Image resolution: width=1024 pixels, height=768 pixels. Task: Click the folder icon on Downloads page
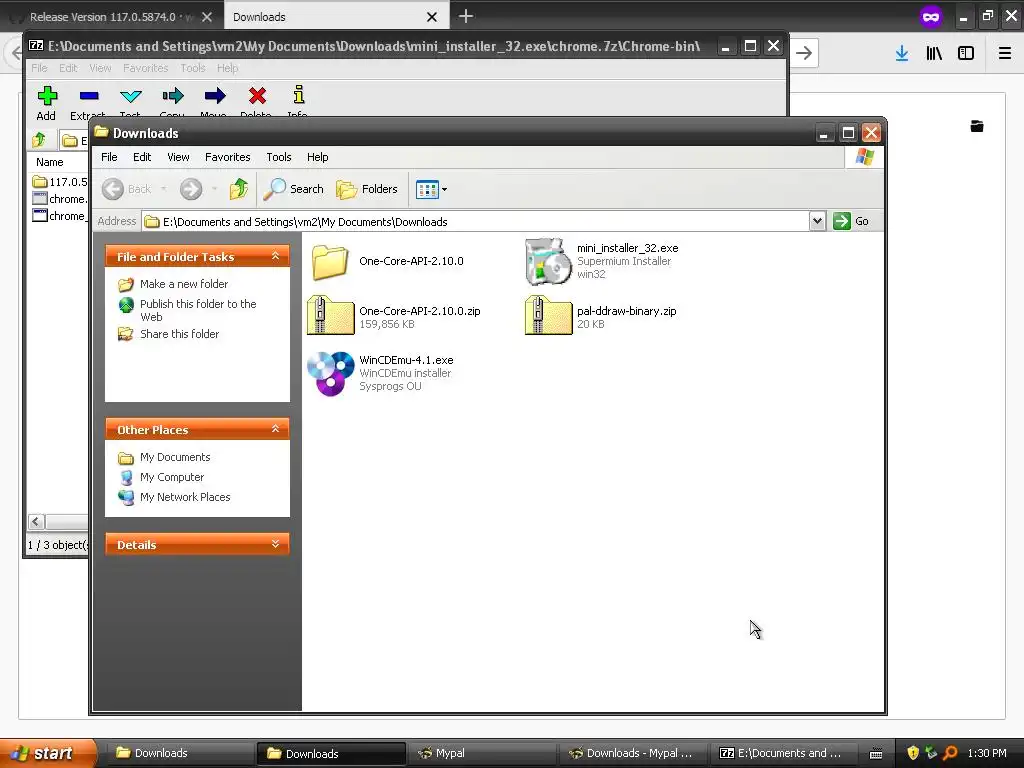tap(977, 126)
